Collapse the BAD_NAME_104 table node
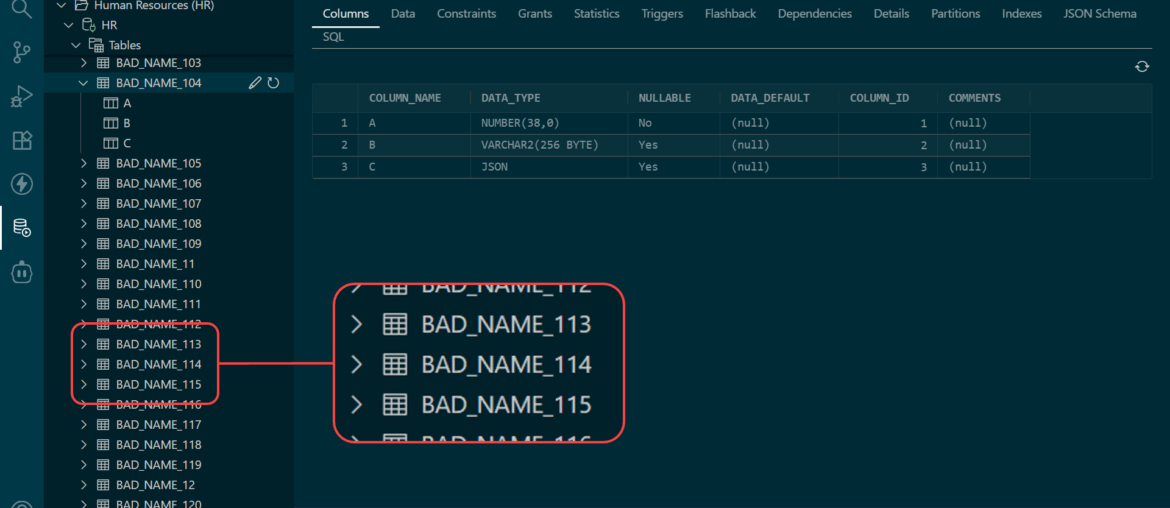Viewport: 1170px width, 508px height. 84,83
